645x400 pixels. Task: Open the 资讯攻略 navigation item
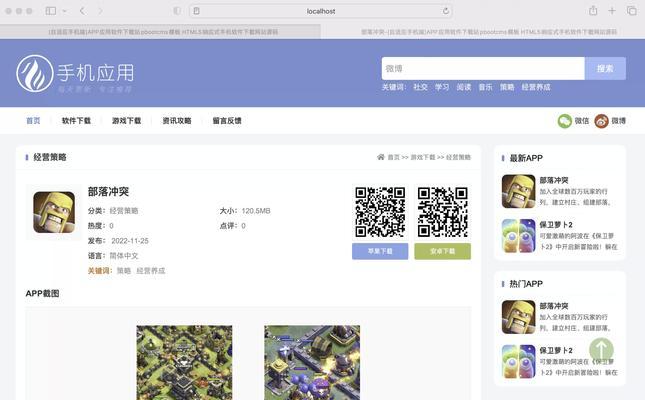[x=177, y=121]
